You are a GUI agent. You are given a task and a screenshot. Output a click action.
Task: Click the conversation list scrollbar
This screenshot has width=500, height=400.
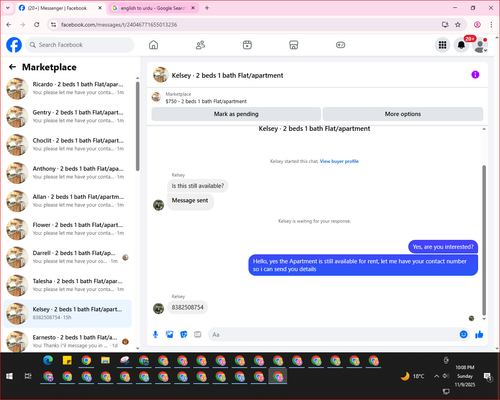pyautogui.click(x=137, y=127)
